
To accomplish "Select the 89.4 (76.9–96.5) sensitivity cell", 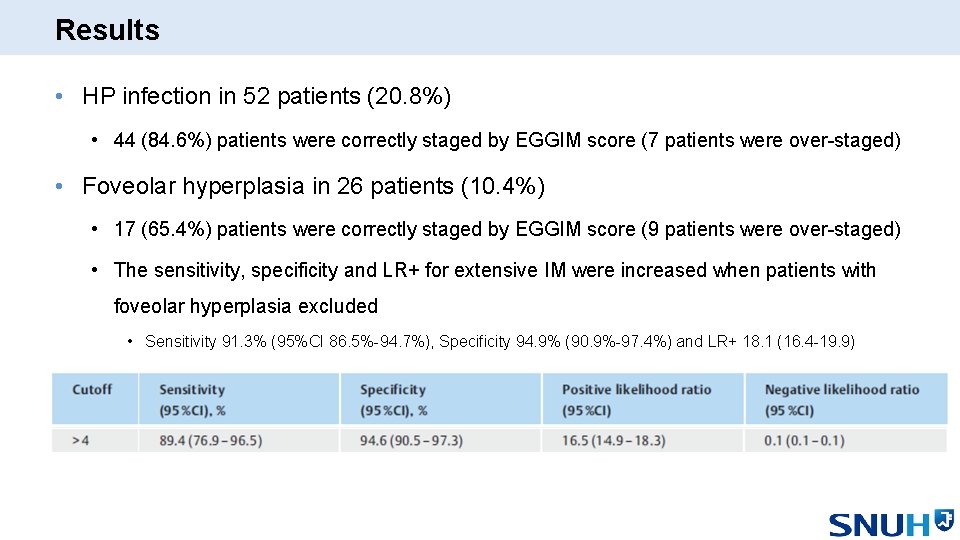I will (x=210, y=440).
